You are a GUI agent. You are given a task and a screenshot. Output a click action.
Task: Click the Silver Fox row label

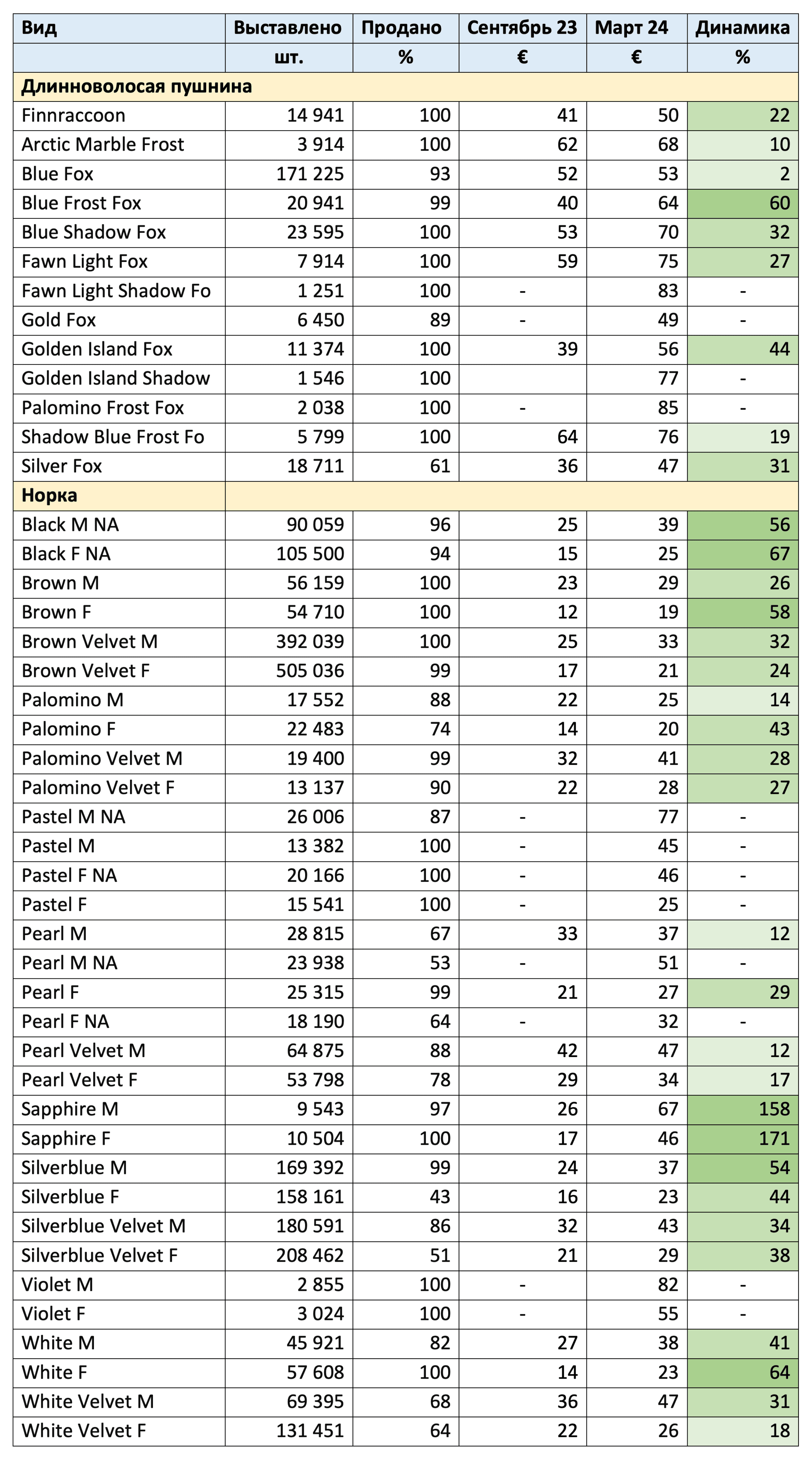pyautogui.click(x=62, y=466)
